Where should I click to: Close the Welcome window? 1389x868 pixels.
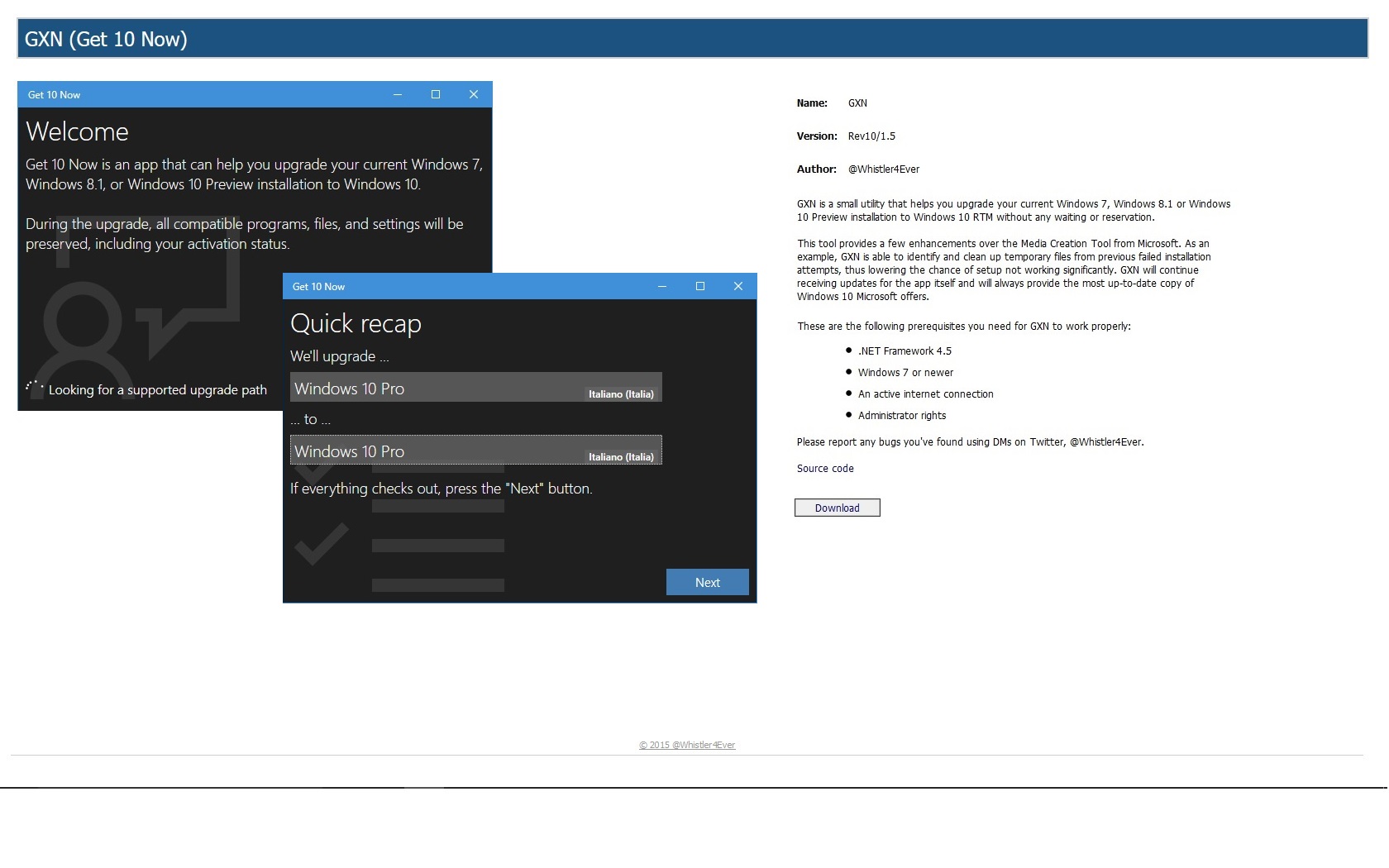(474, 94)
